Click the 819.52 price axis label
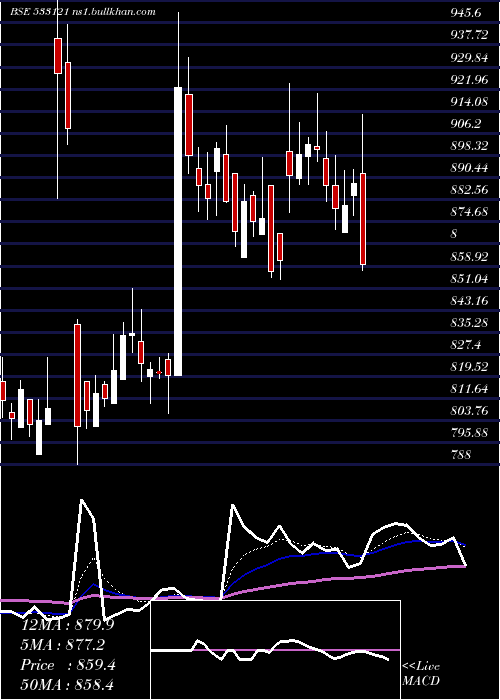 (469, 367)
